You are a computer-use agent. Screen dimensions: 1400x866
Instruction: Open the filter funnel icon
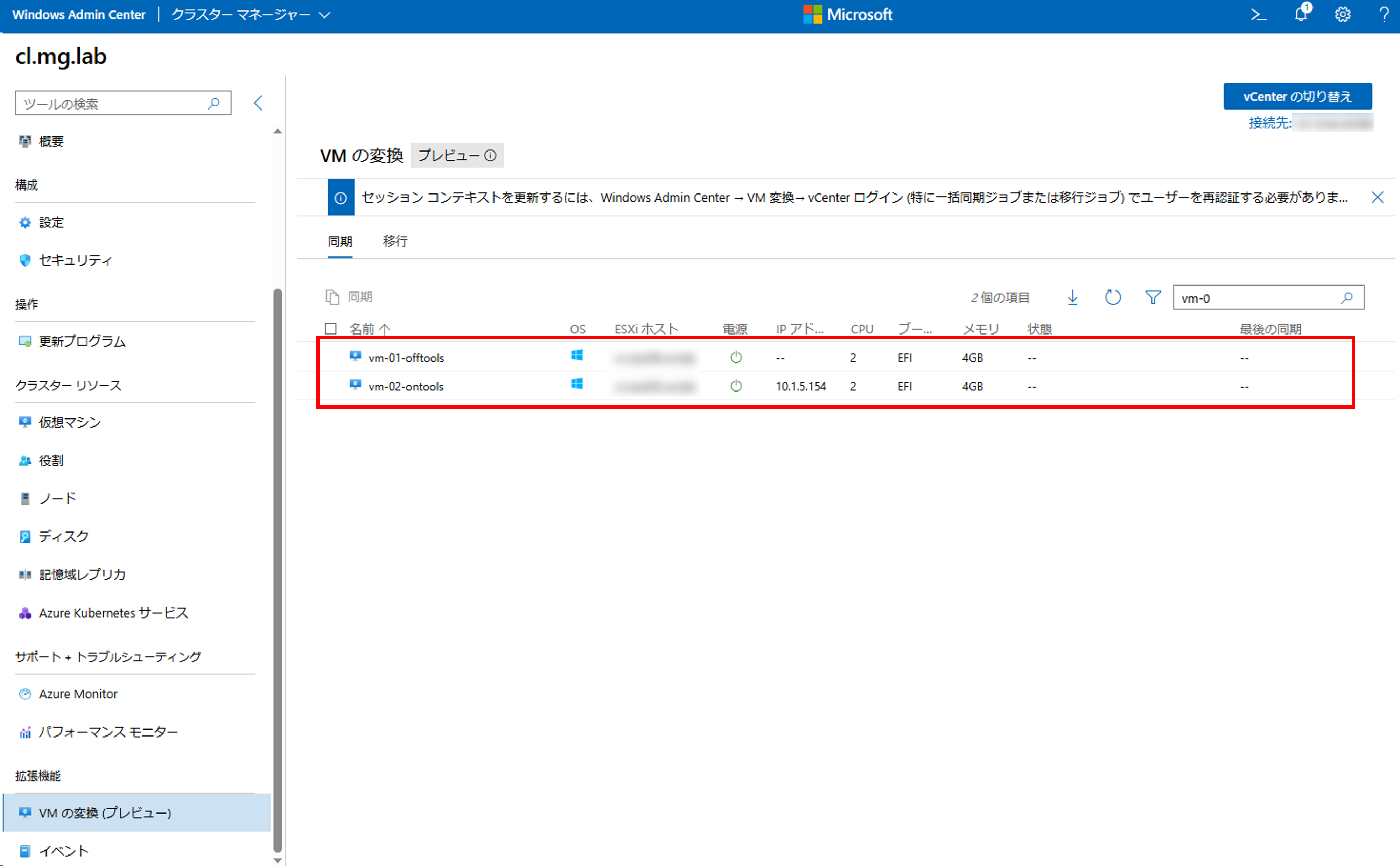tap(1153, 297)
